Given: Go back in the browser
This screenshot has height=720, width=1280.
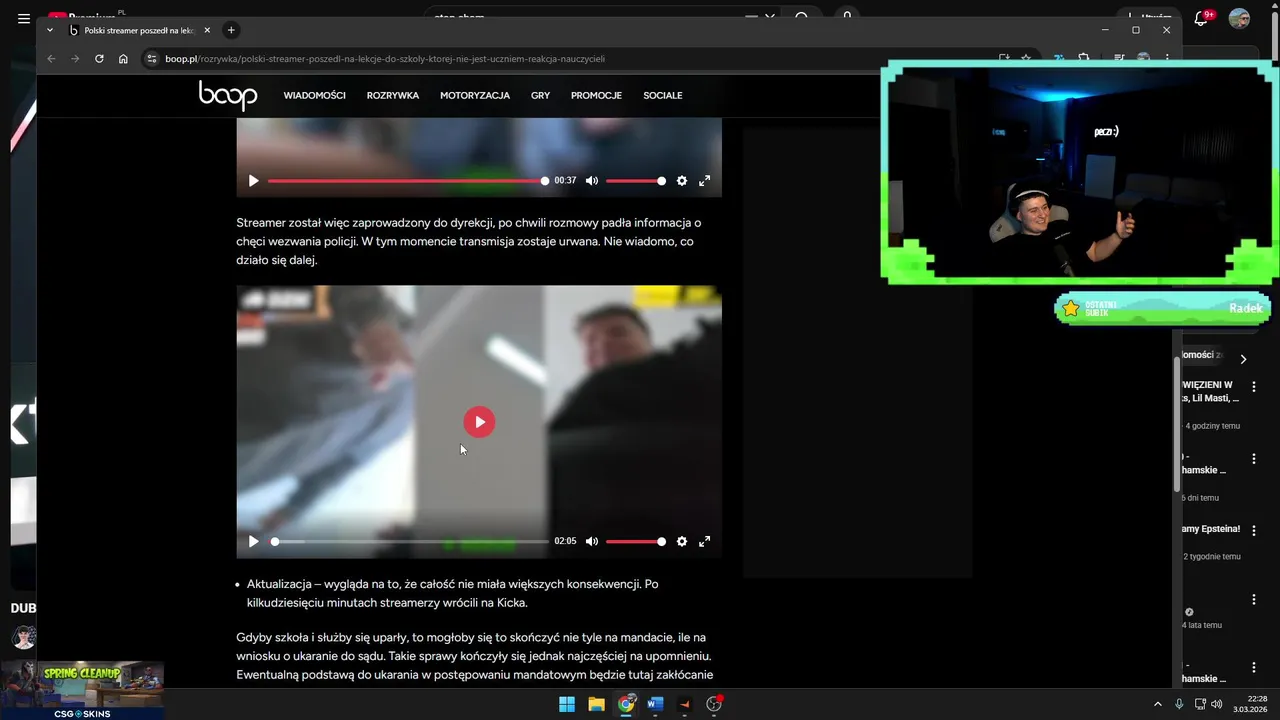Looking at the screenshot, I should click(51, 59).
